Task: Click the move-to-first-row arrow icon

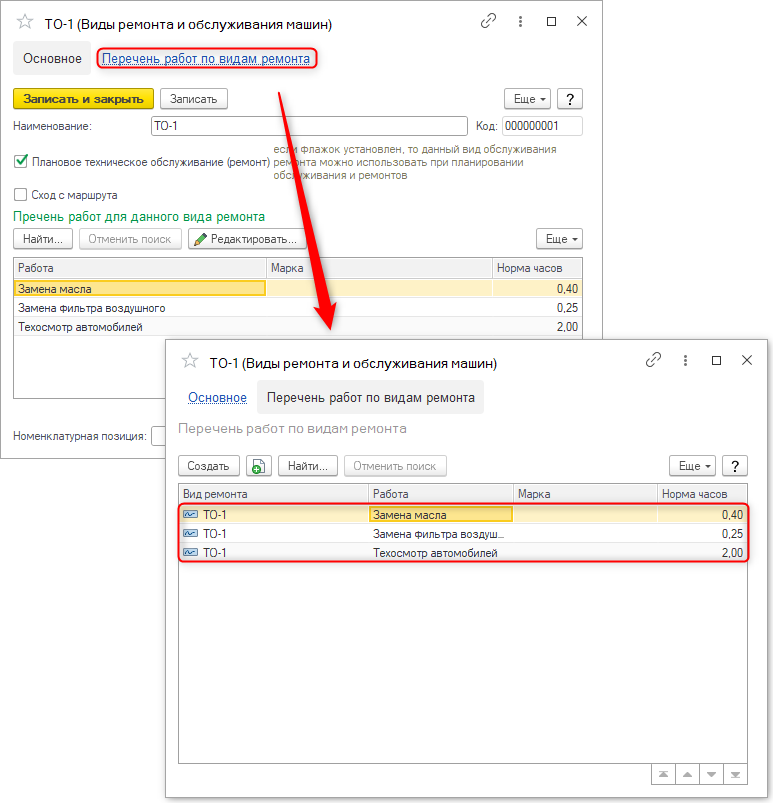Action: tap(662, 774)
